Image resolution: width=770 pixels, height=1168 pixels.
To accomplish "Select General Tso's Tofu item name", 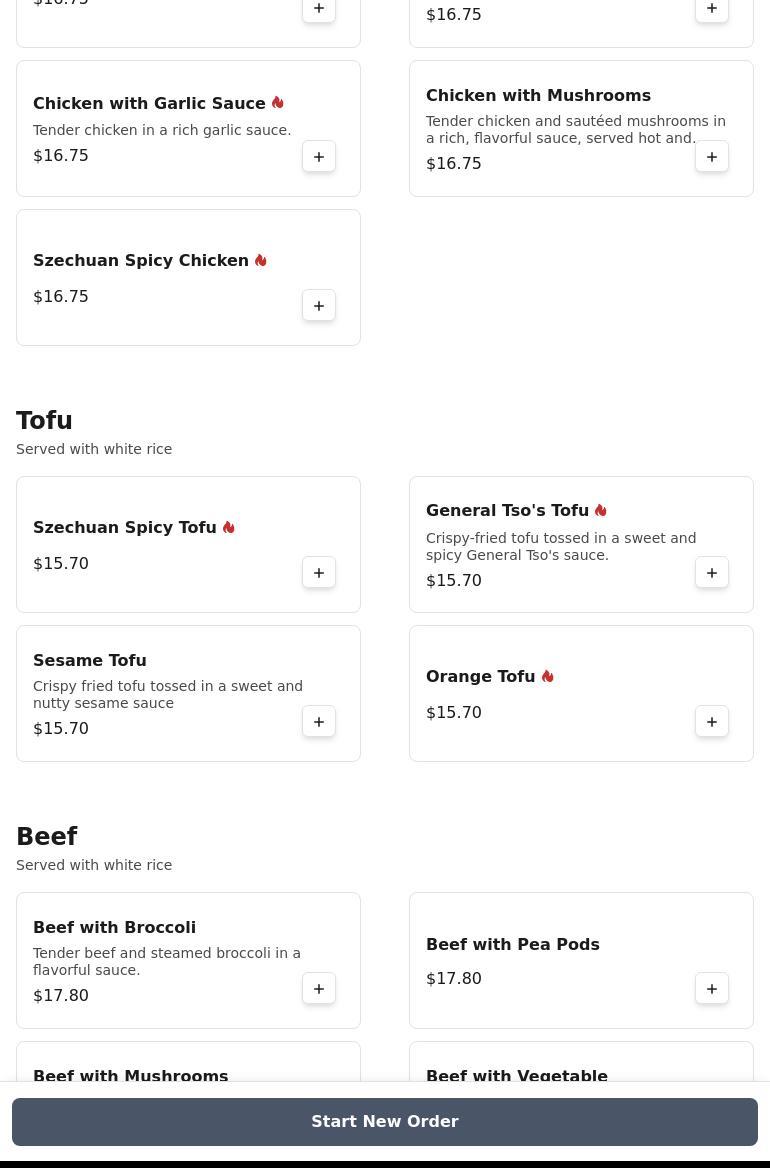I will tap(507, 511).
